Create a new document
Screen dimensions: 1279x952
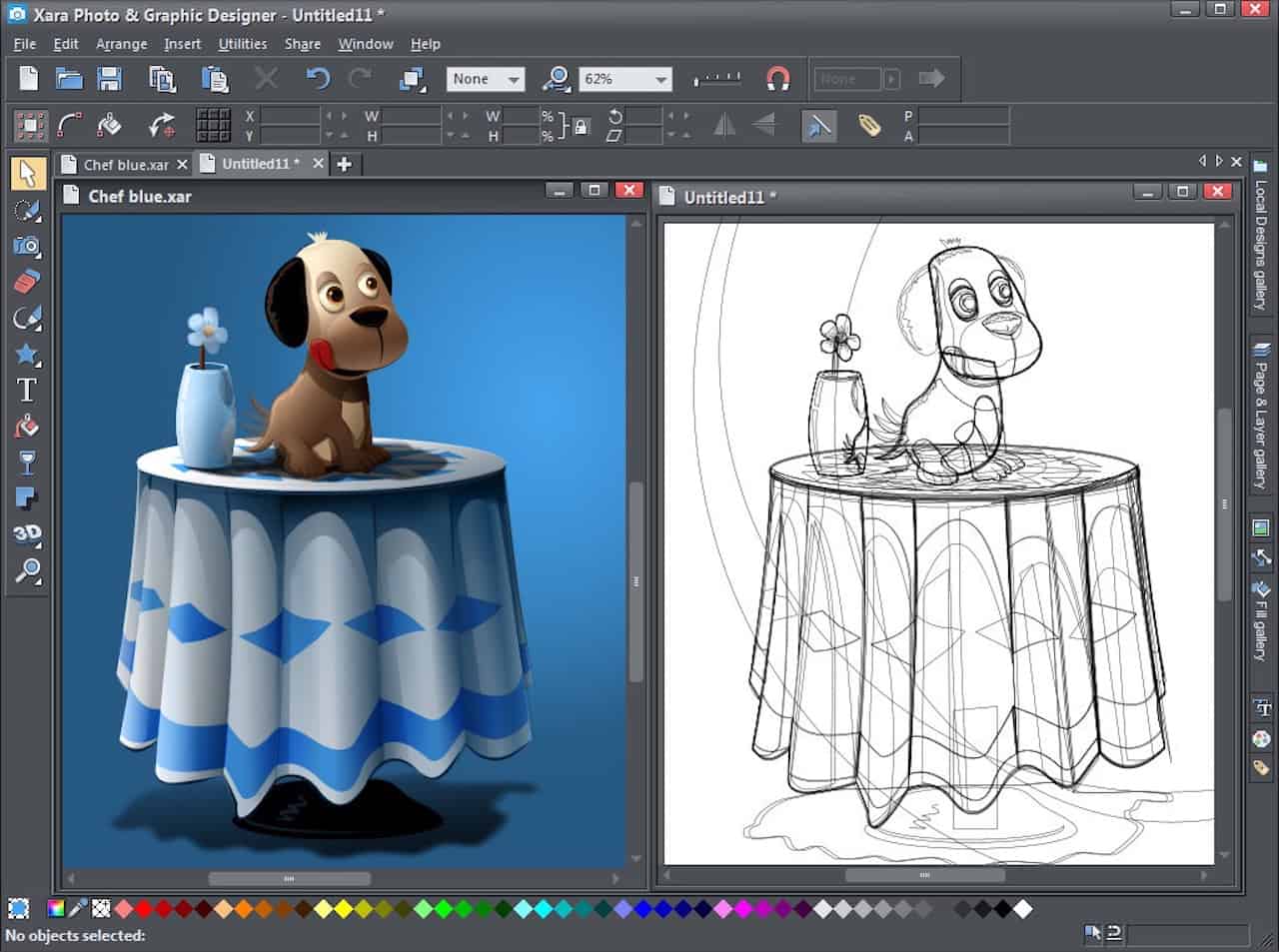[29, 79]
